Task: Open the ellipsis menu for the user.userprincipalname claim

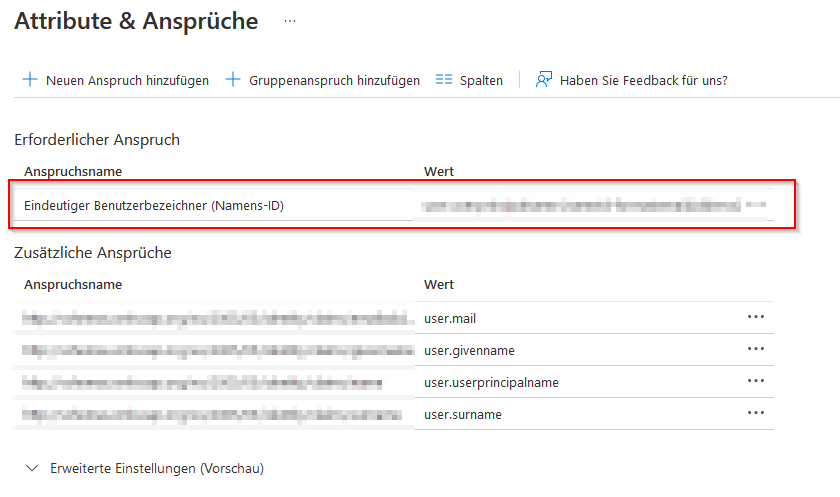Action: click(x=755, y=382)
